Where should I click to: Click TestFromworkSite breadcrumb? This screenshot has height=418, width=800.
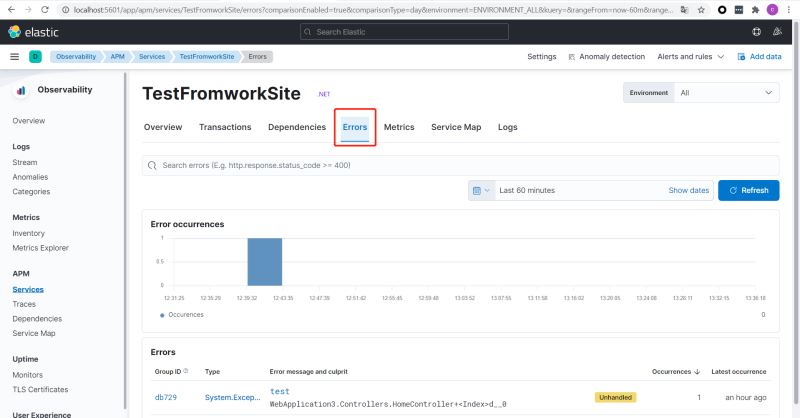(x=207, y=57)
